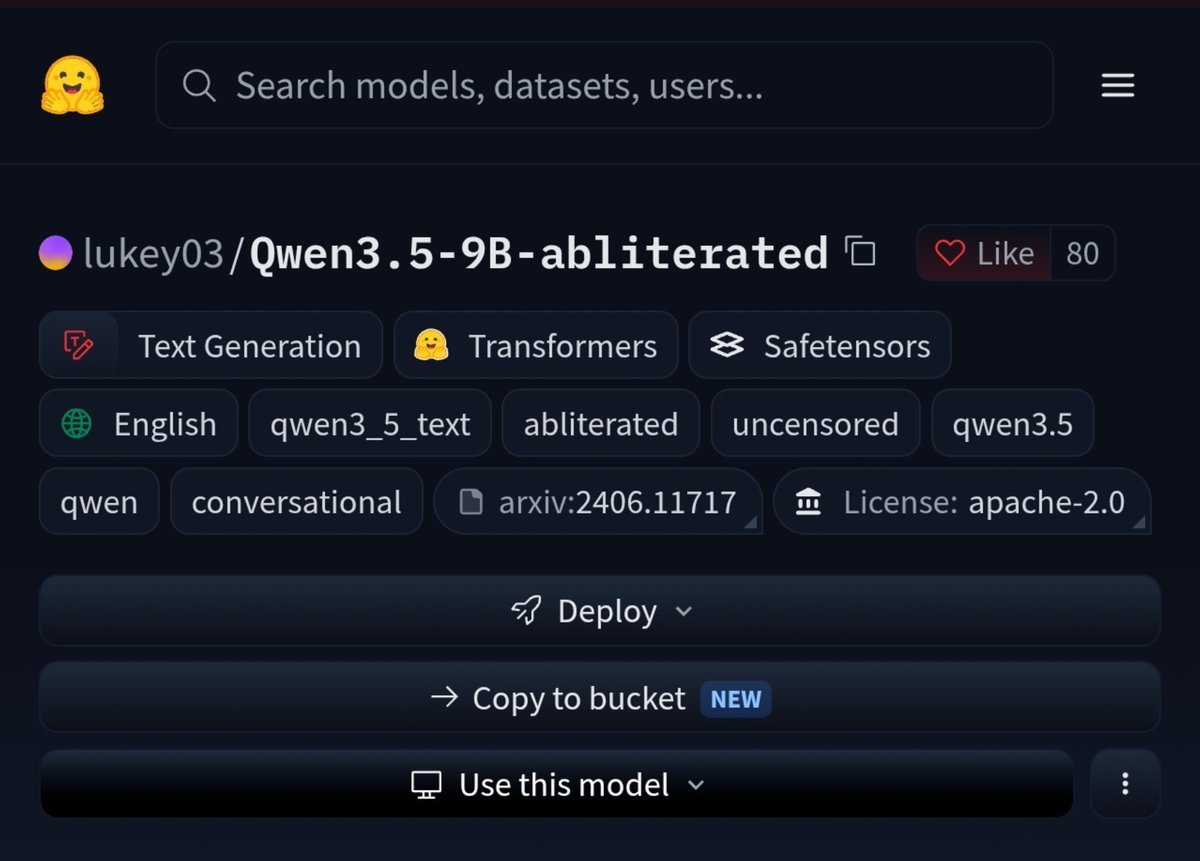
Task: Select the uncensored tag
Action: (815, 423)
